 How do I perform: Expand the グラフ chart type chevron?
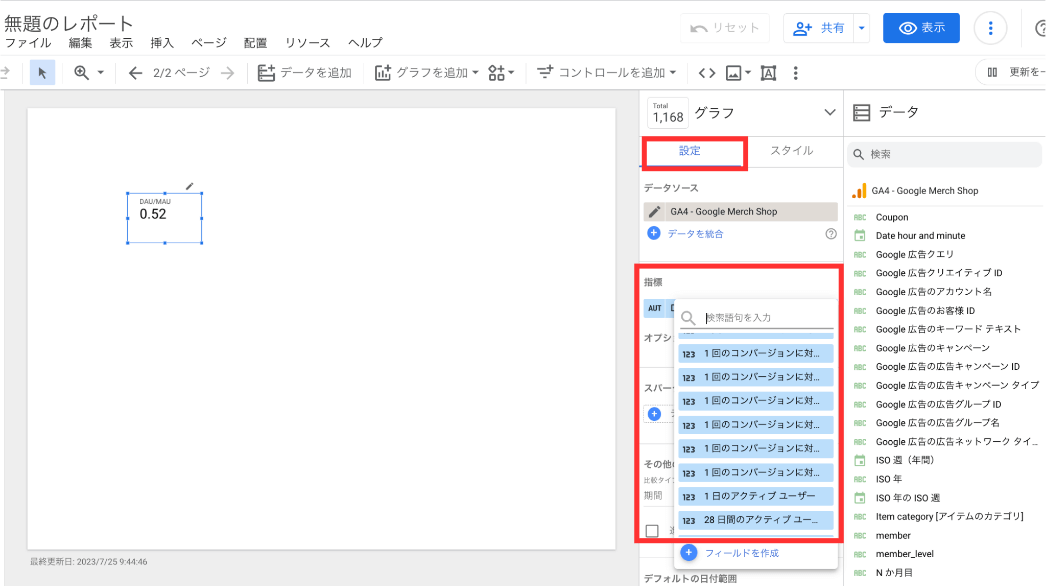[829, 112]
